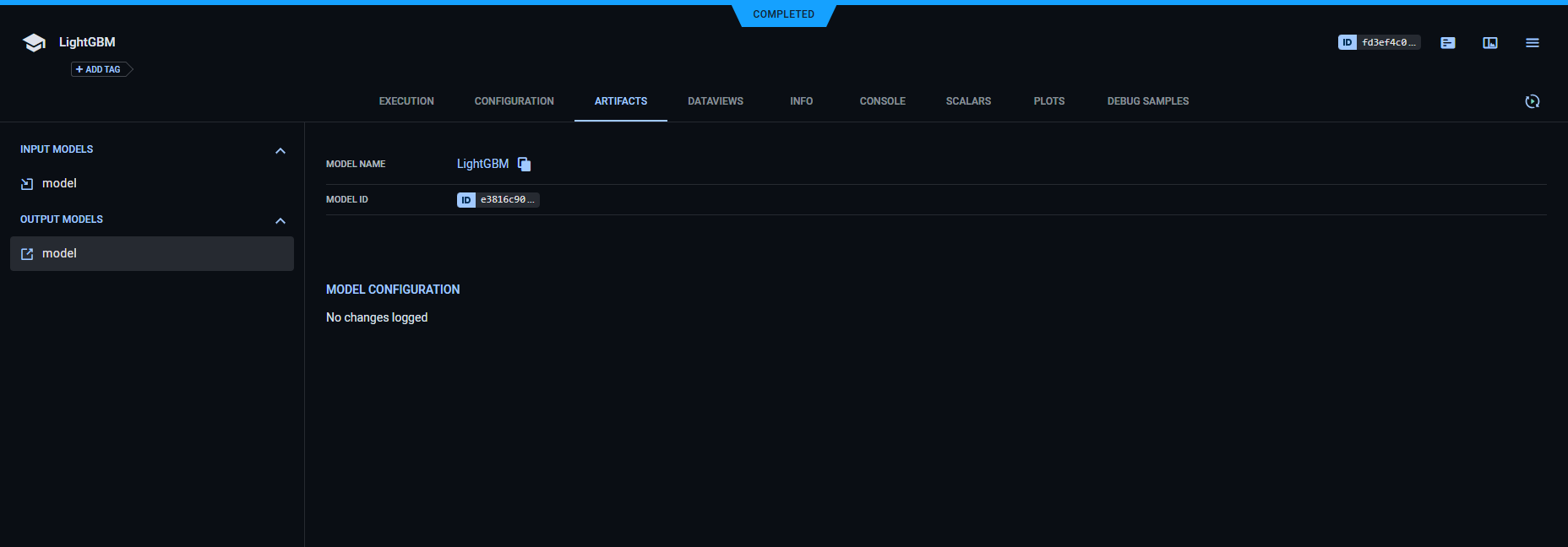Copy the LightGBM model name
The image size is (1568, 547).
[x=524, y=164]
